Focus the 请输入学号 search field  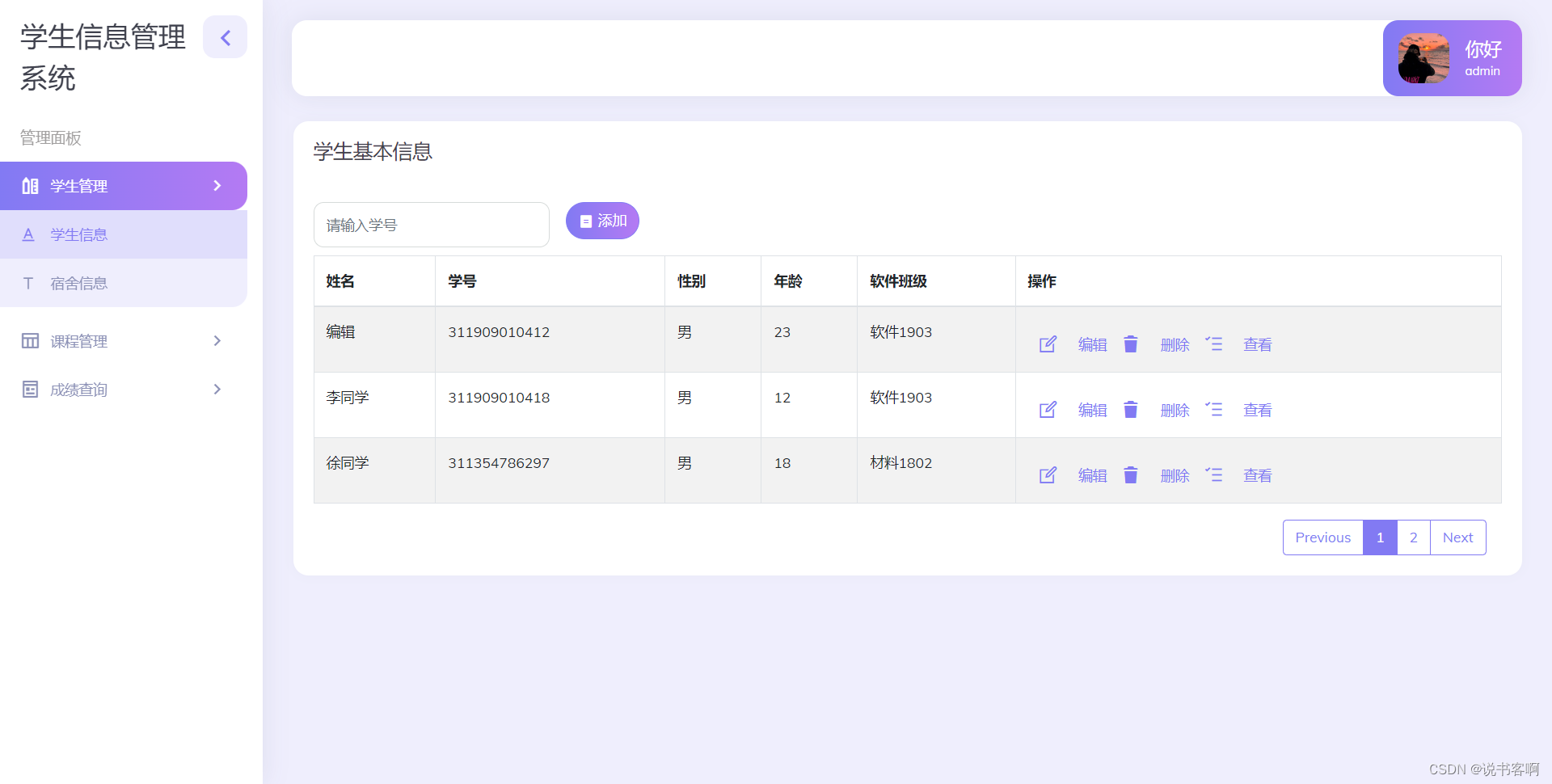pyautogui.click(x=432, y=225)
